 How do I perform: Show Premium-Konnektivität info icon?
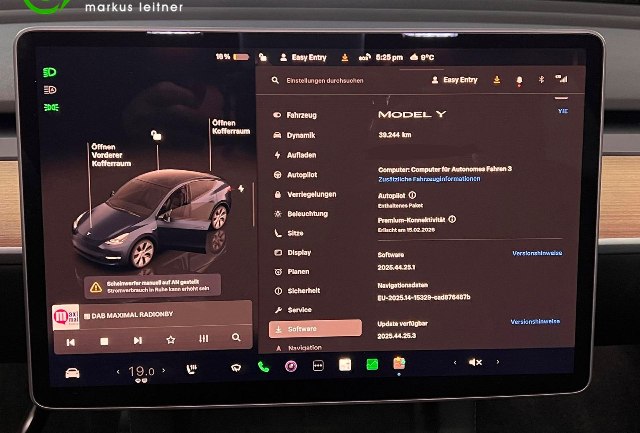pyautogui.click(x=452, y=219)
